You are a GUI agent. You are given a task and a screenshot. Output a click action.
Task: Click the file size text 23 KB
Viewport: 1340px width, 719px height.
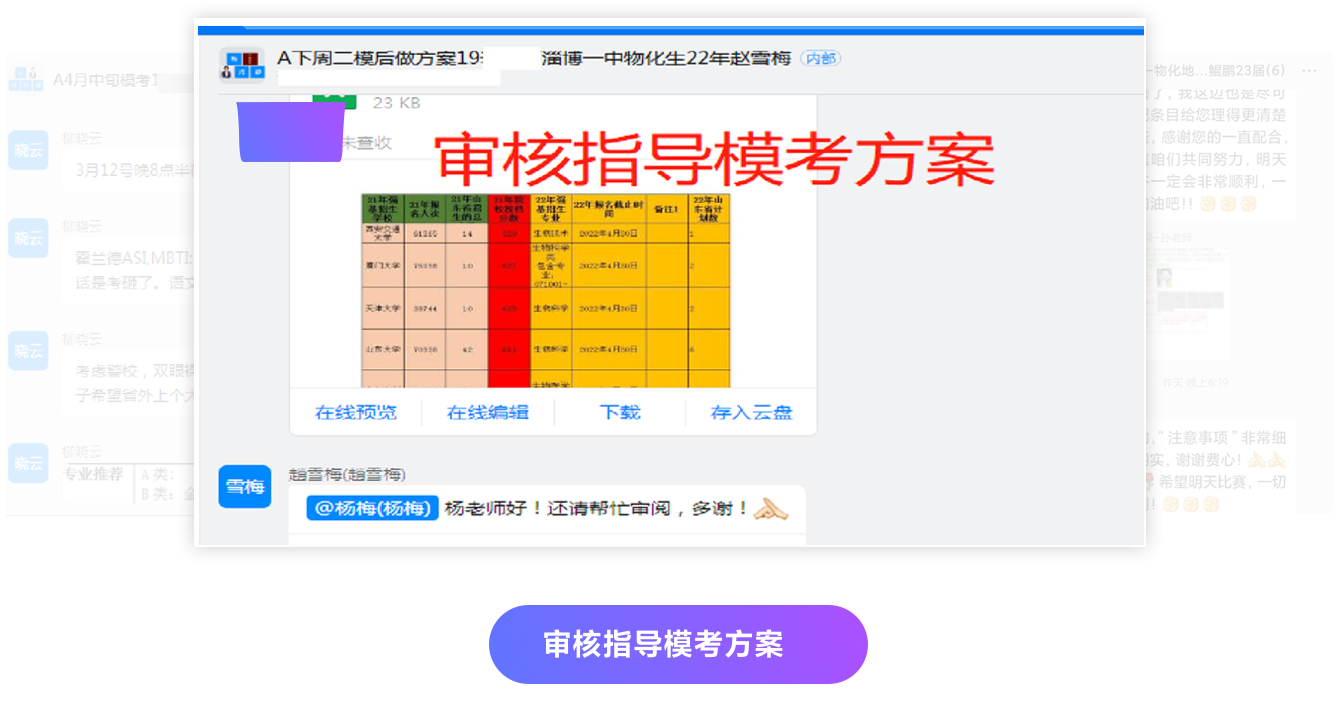pyautogui.click(x=397, y=102)
